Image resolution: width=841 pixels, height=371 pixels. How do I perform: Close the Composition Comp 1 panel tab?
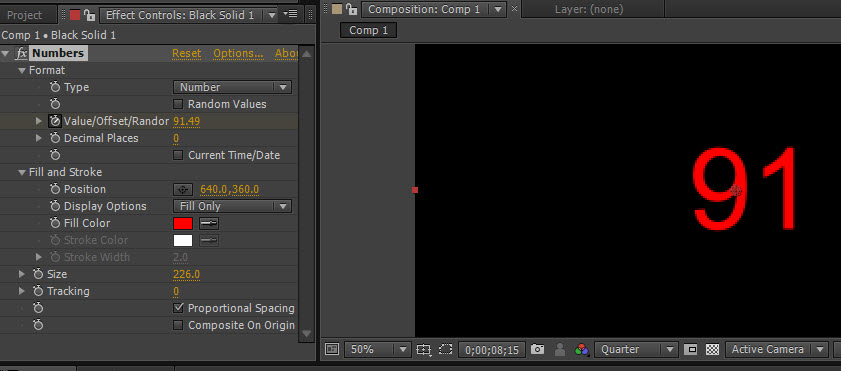click(x=514, y=9)
